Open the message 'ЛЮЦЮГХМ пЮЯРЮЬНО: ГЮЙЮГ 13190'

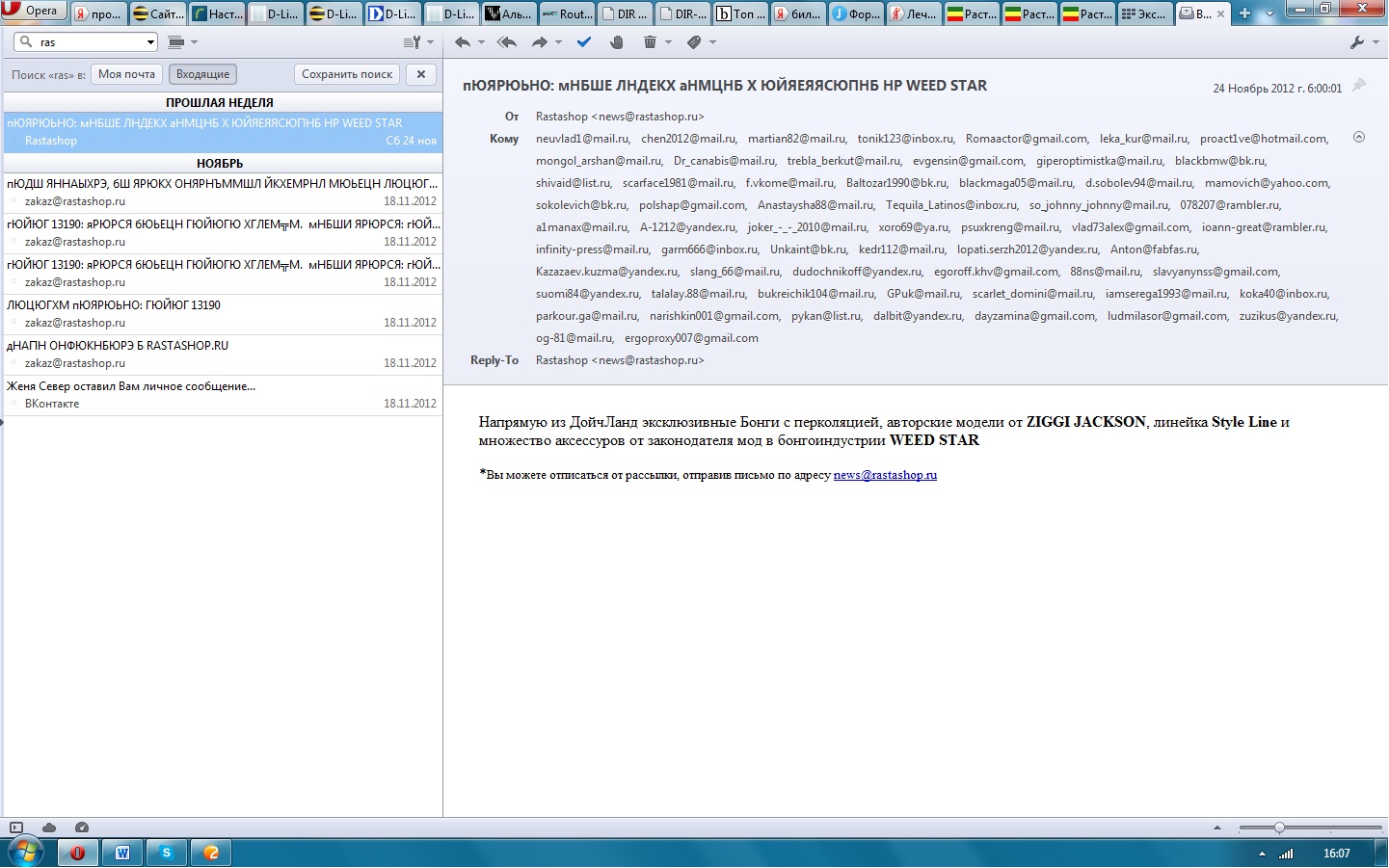[x=223, y=313]
